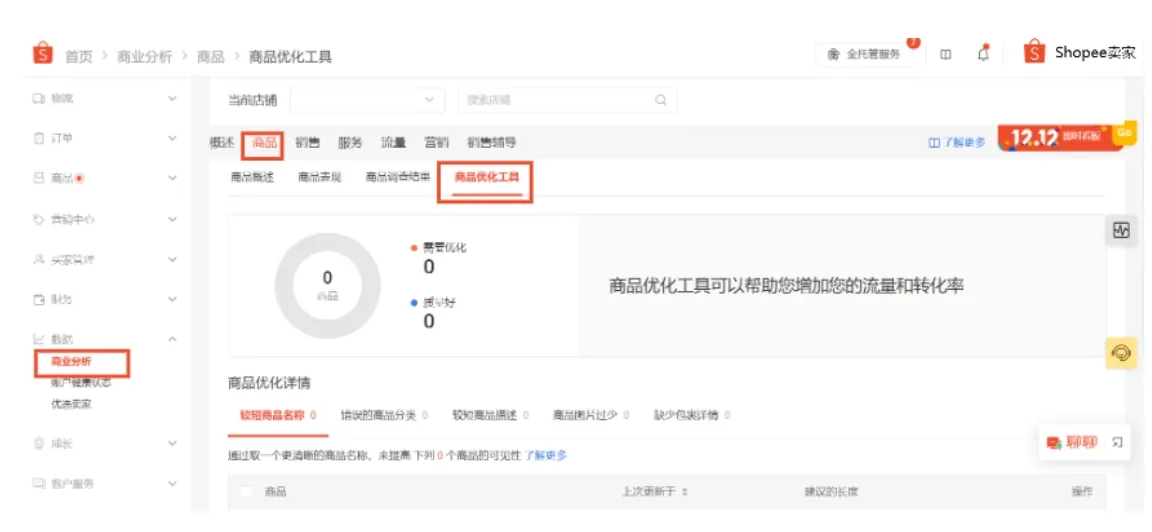Image resolution: width=1152 pixels, height=532 pixels.
Task: Expand the 客户服务 sidebar section chevron
Action: (x=173, y=484)
